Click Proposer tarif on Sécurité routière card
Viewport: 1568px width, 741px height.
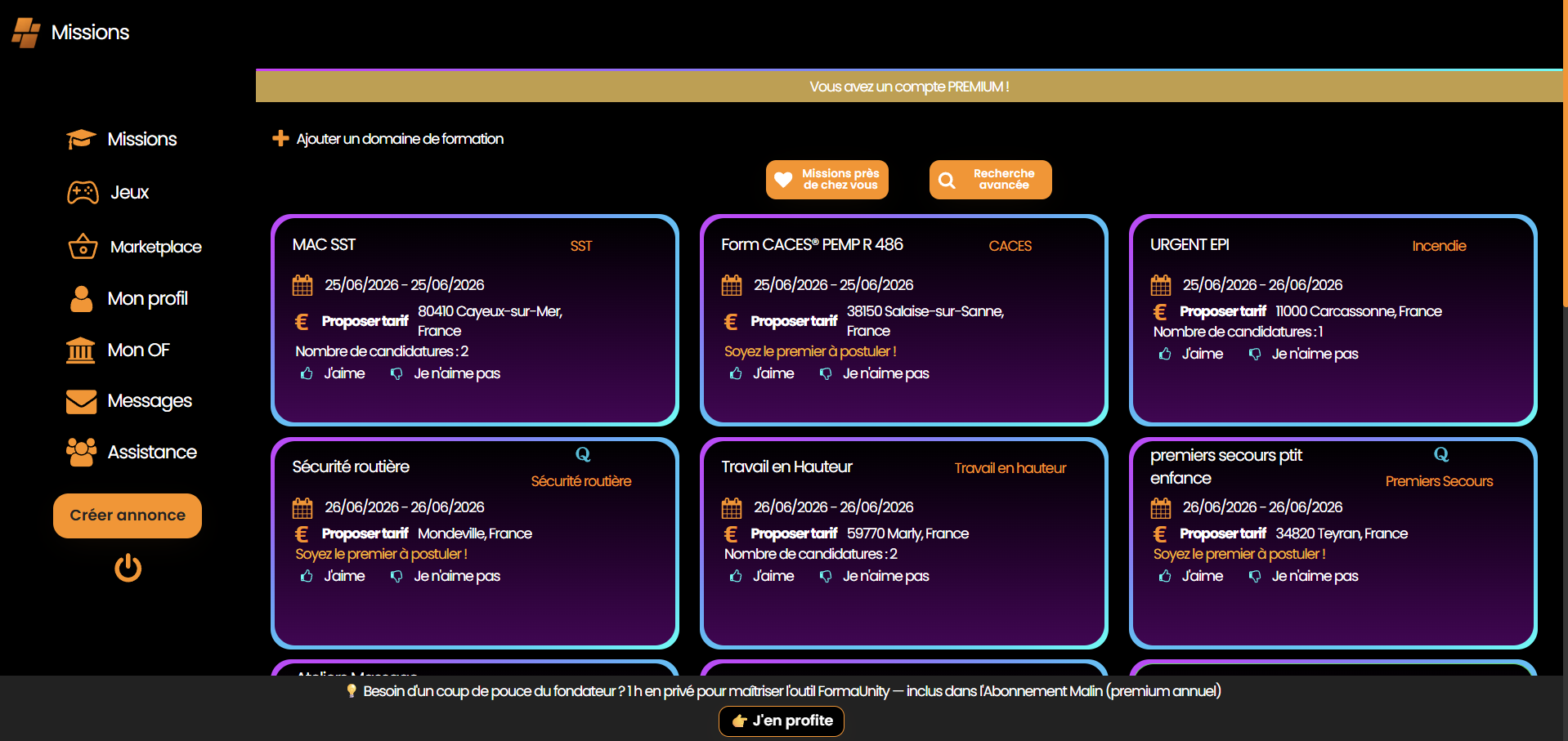click(365, 533)
